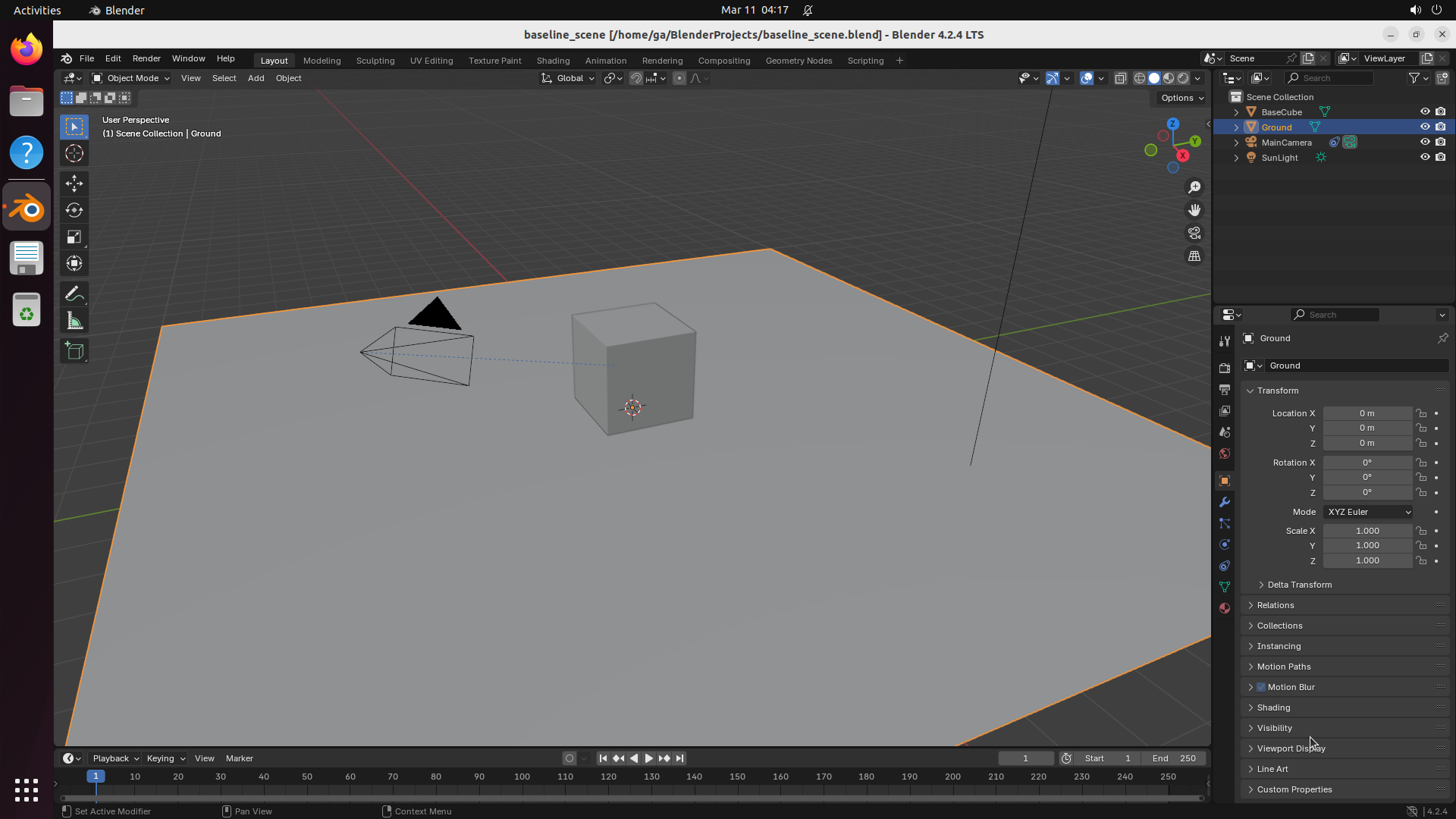Switch to the Shading workspace tab
The image size is (1456, 819).
[x=553, y=60]
